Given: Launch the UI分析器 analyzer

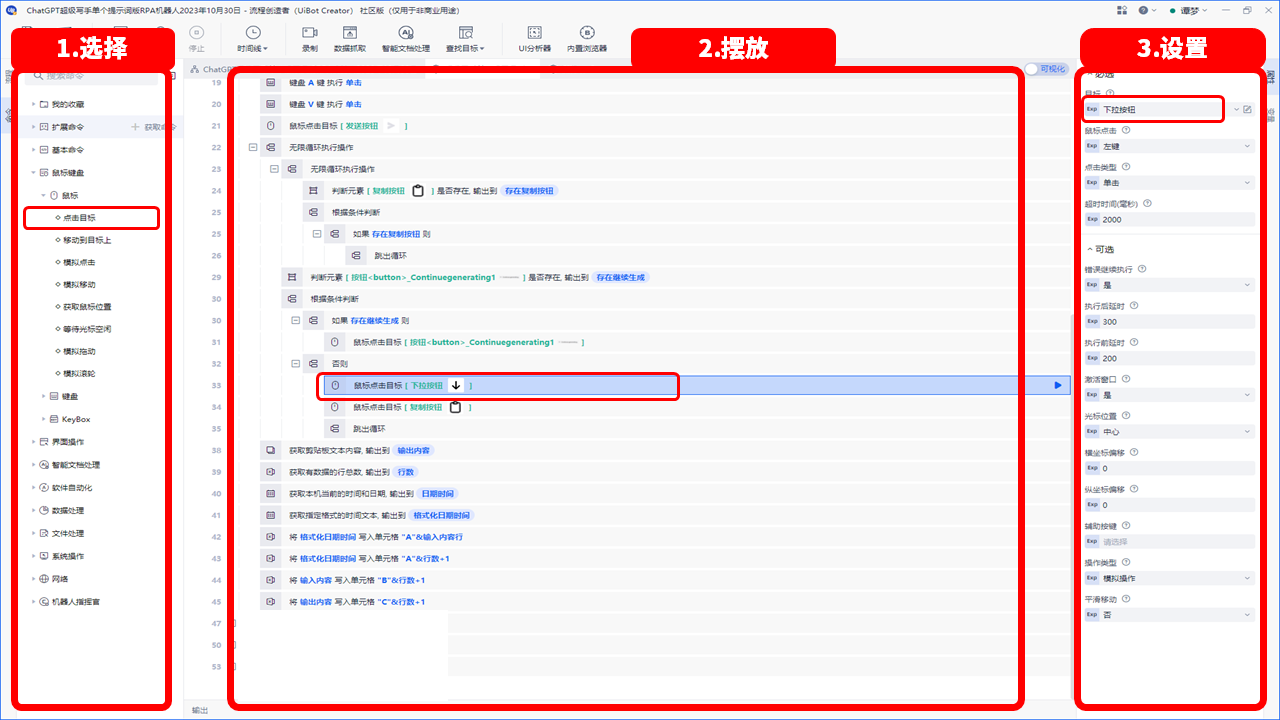Looking at the screenshot, I should click(x=534, y=39).
